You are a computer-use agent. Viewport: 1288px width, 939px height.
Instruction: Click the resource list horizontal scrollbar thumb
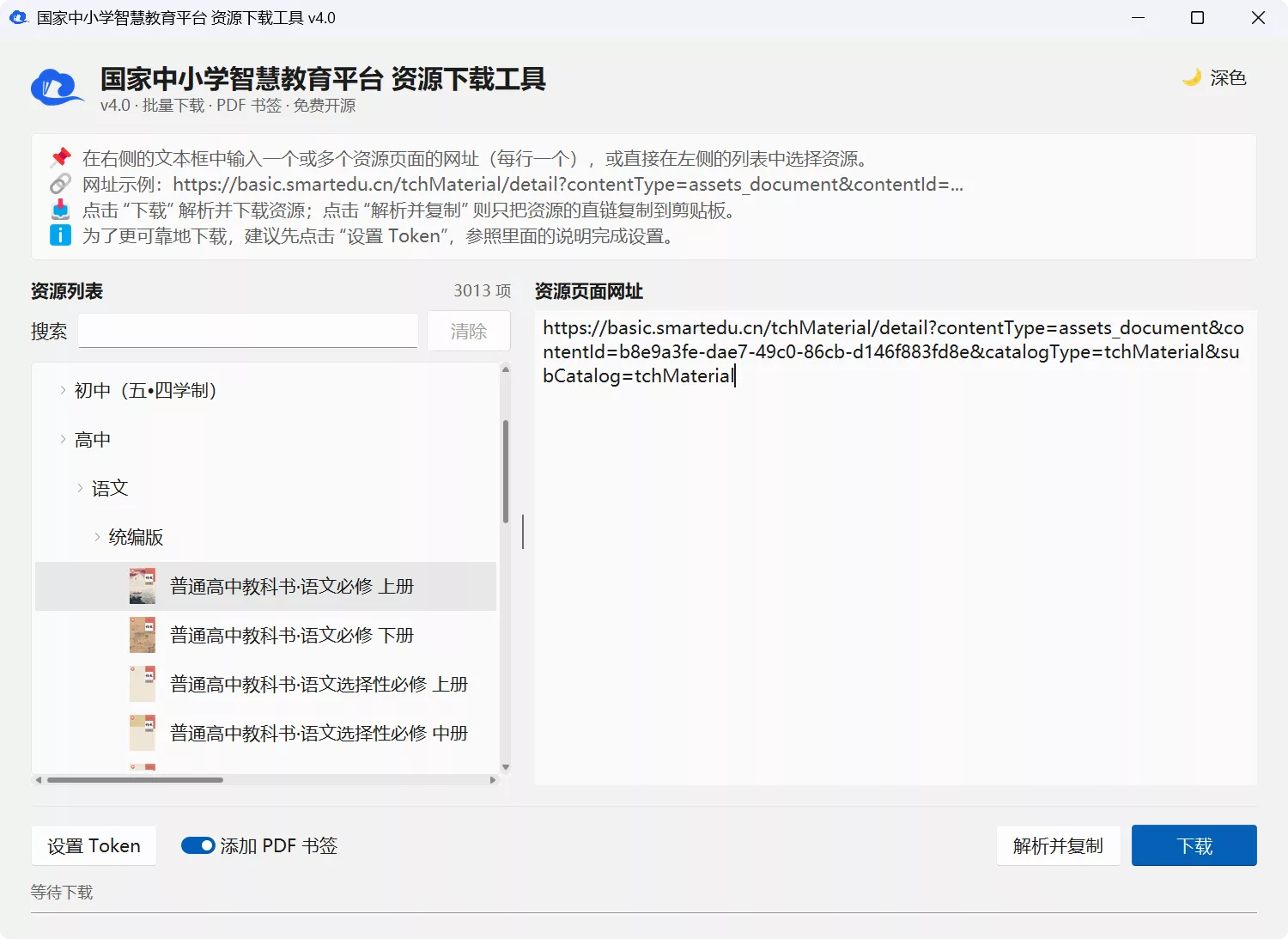pyautogui.click(x=136, y=780)
